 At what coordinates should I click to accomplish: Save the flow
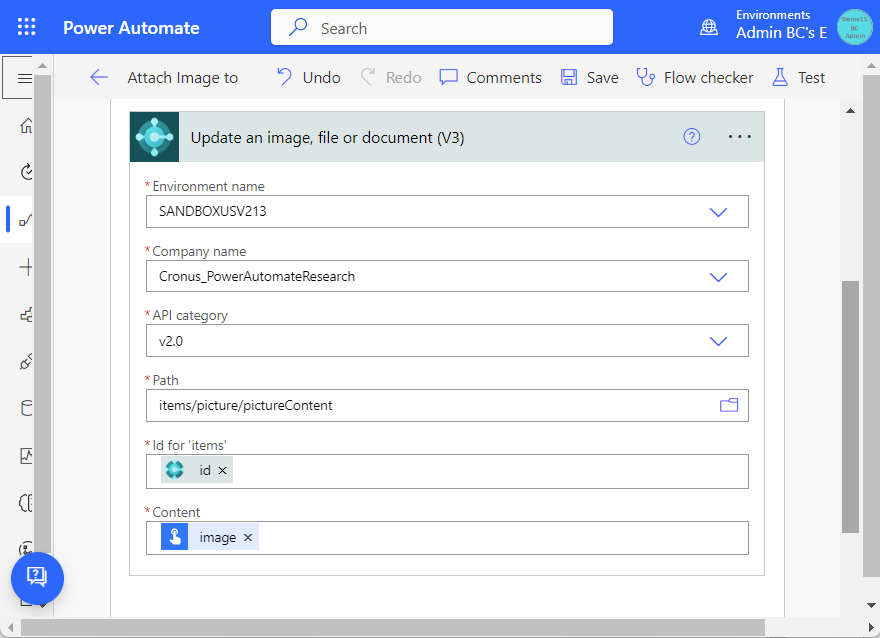point(589,77)
